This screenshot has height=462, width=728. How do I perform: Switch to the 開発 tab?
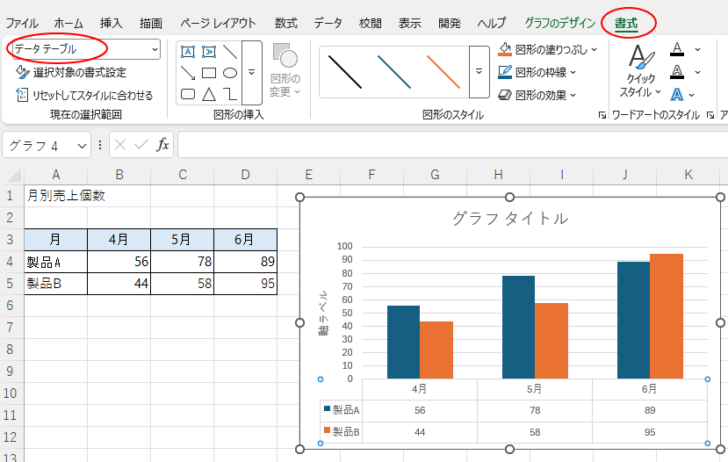point(449,23)
